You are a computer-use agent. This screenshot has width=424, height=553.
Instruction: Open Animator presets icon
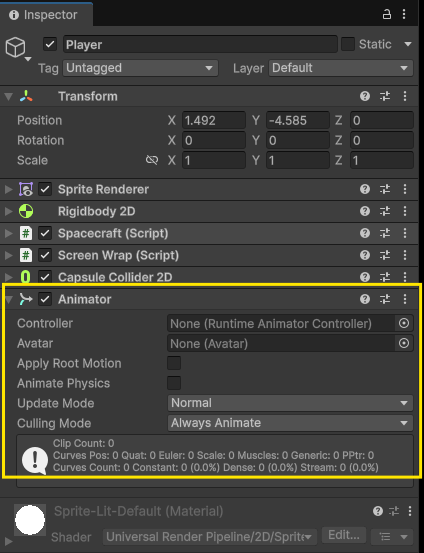tap(385, 299)
